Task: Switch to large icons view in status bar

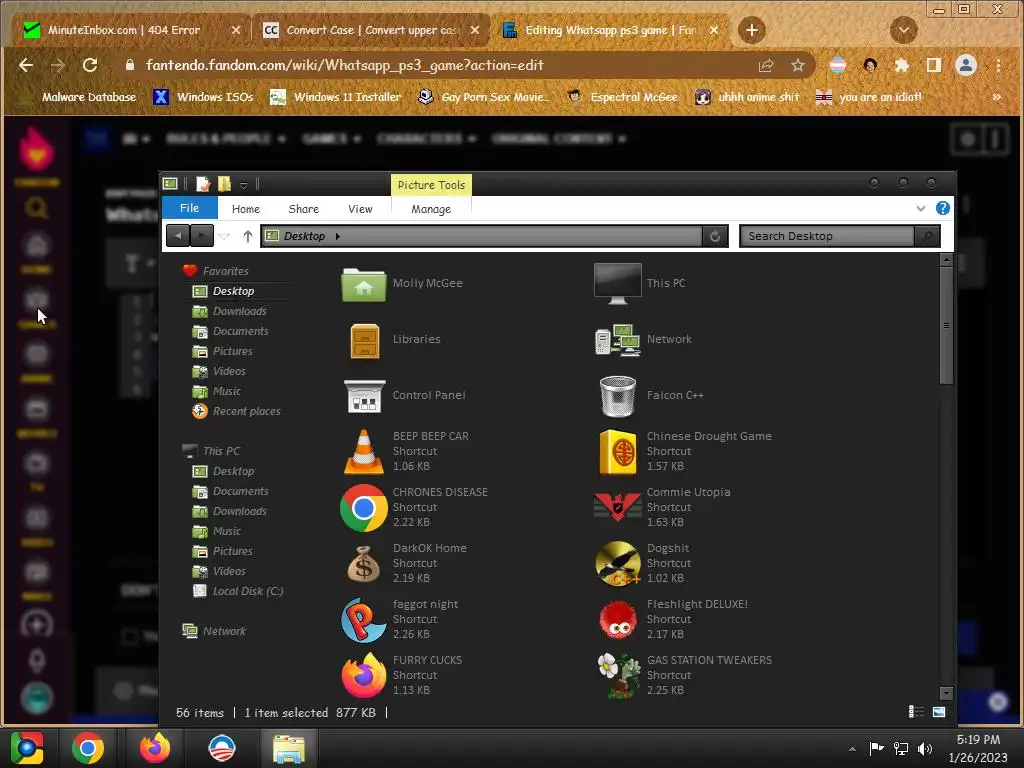Action: [939, 712]
